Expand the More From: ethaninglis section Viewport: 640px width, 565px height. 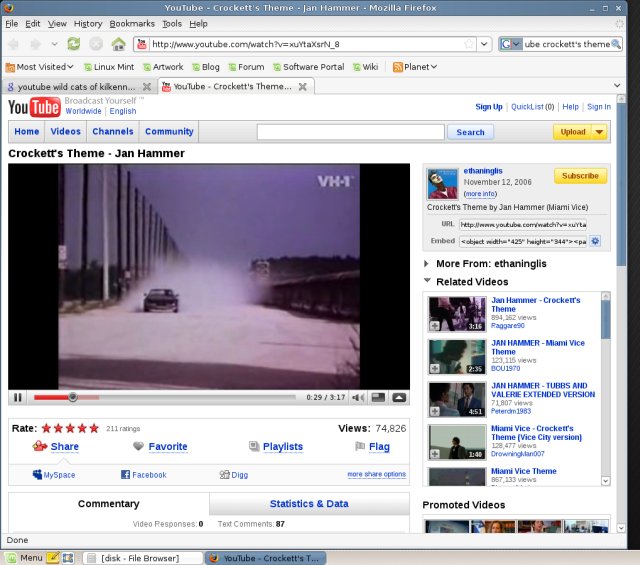(428, 264)
